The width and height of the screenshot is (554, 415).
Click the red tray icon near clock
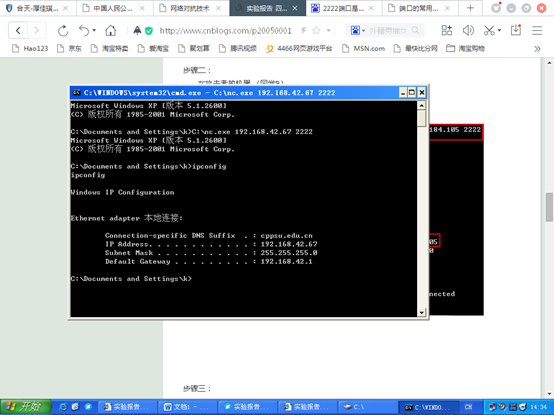coord(513,407)
